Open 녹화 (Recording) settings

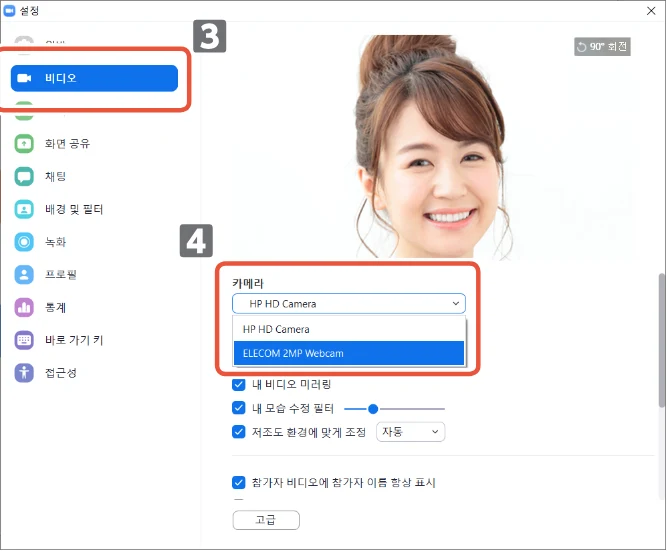[55, 242]
